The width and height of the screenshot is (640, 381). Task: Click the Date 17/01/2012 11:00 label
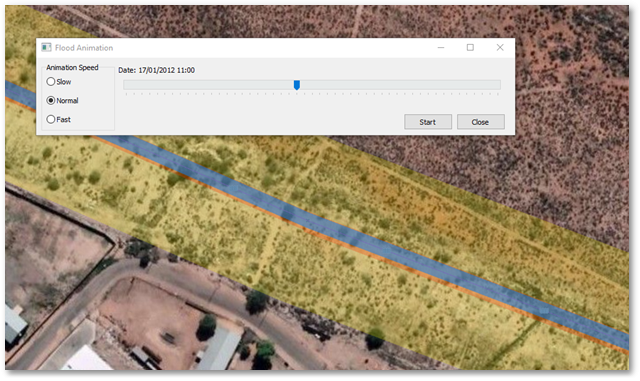pos(156,70)
